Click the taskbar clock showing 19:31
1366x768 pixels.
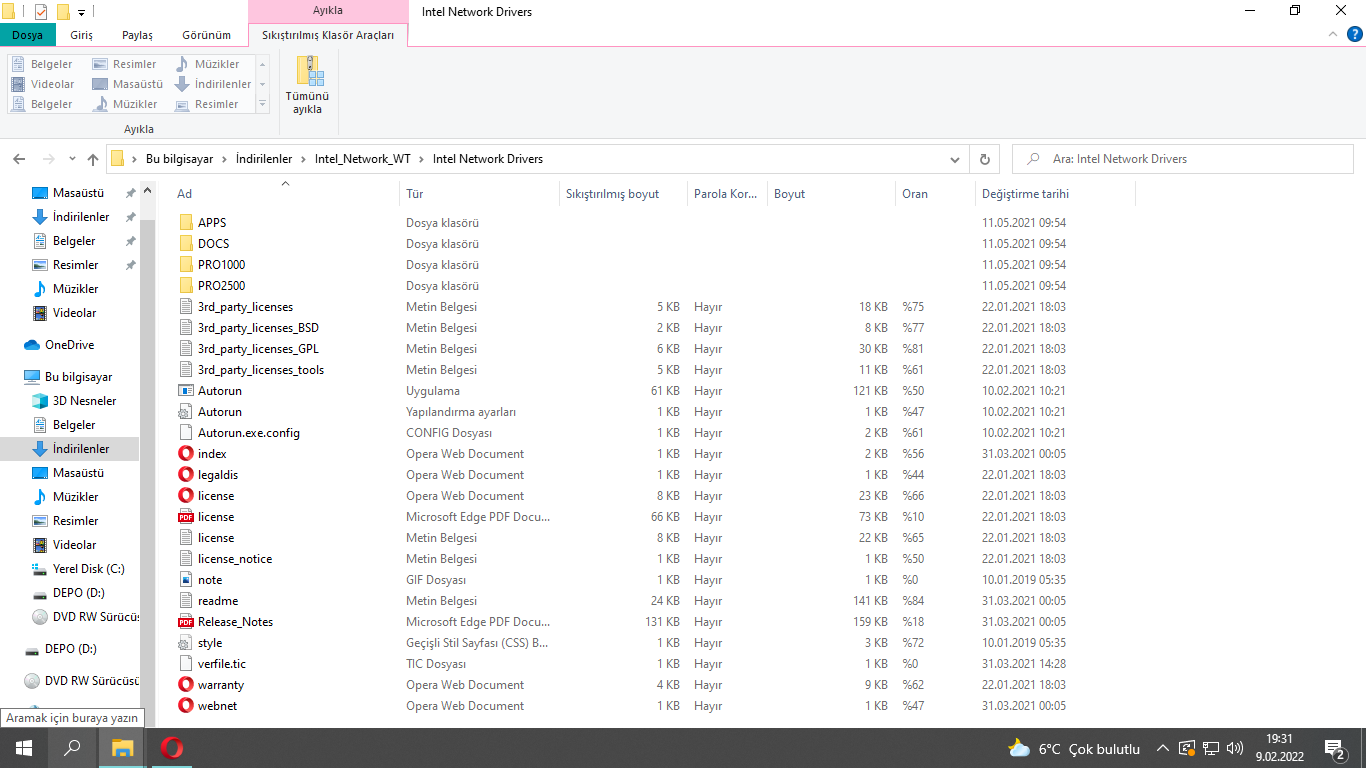coord(1278,748)
